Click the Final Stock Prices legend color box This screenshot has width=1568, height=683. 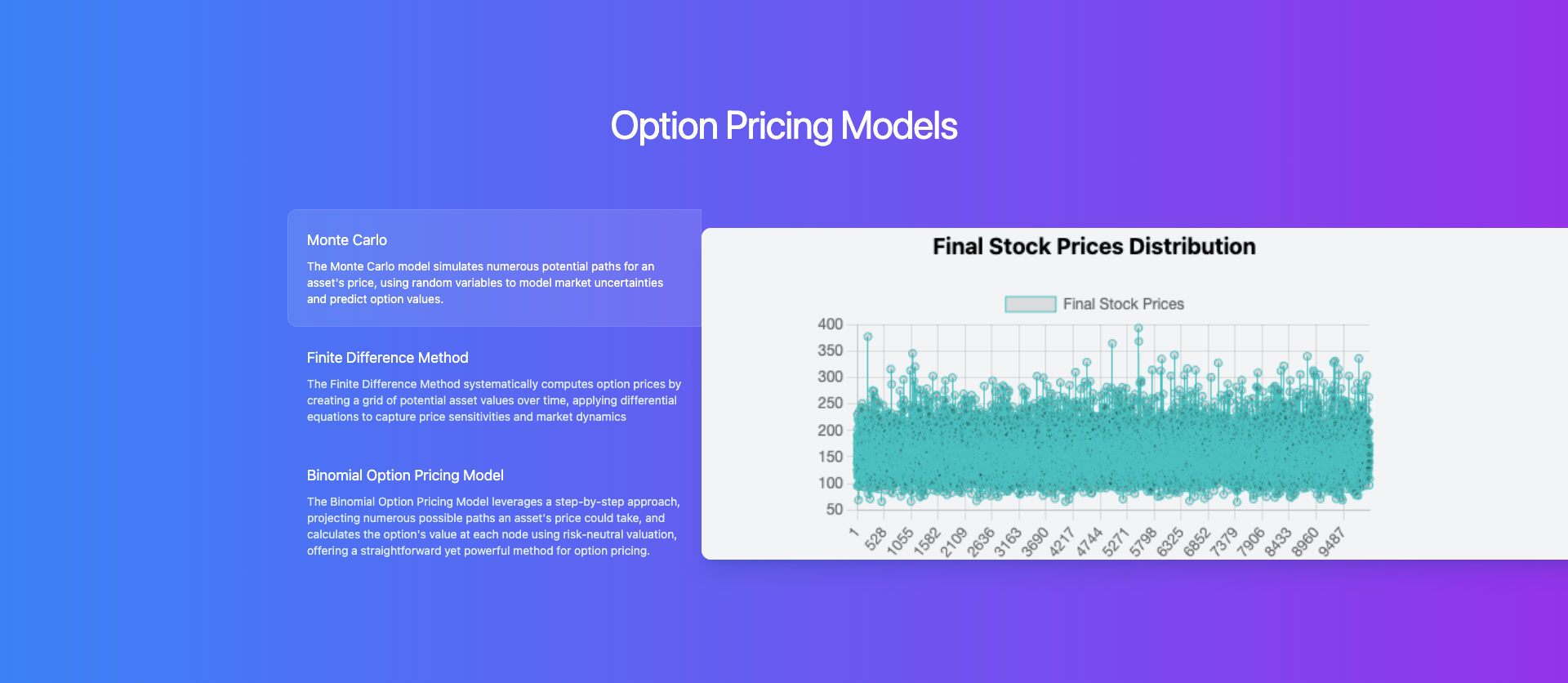point(1030,304)
